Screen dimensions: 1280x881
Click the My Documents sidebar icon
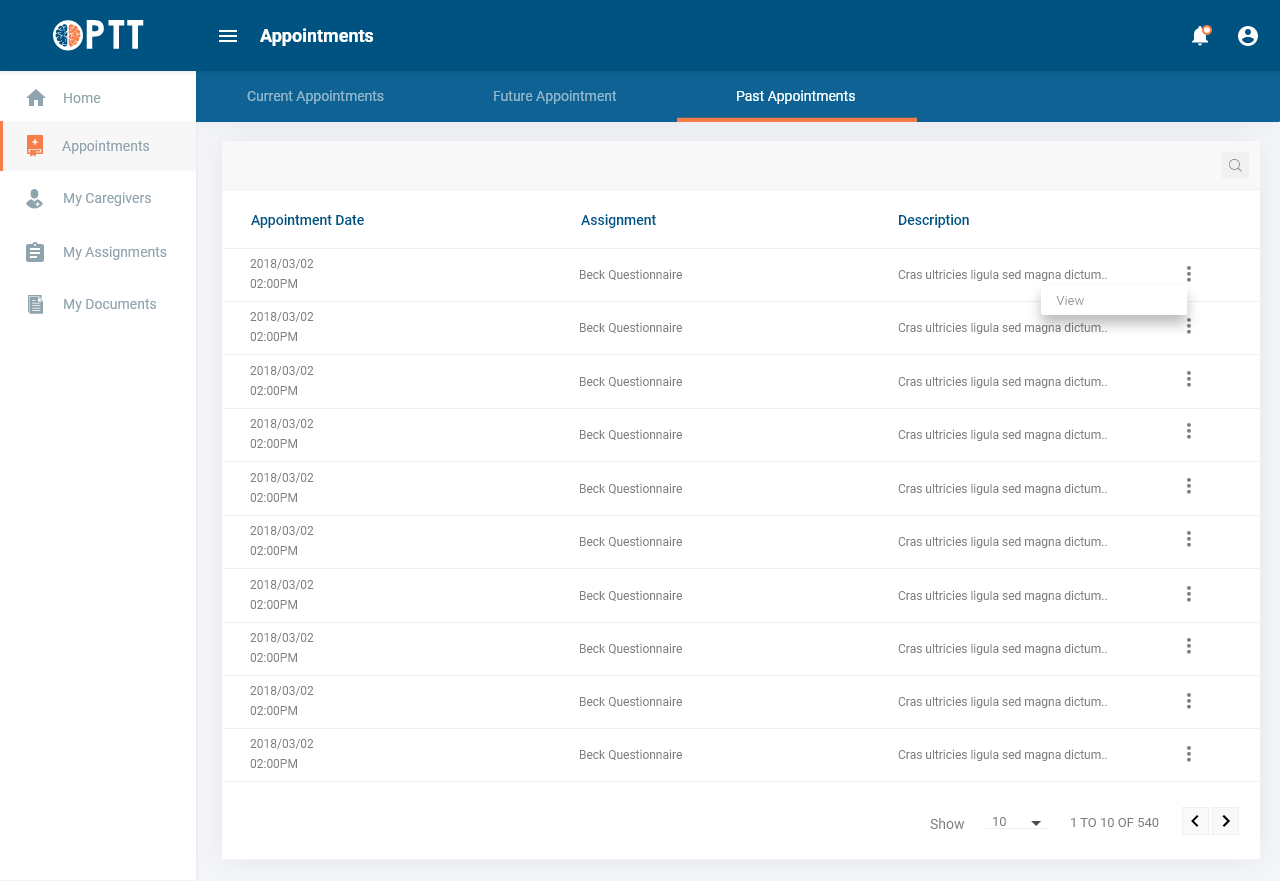35,305
